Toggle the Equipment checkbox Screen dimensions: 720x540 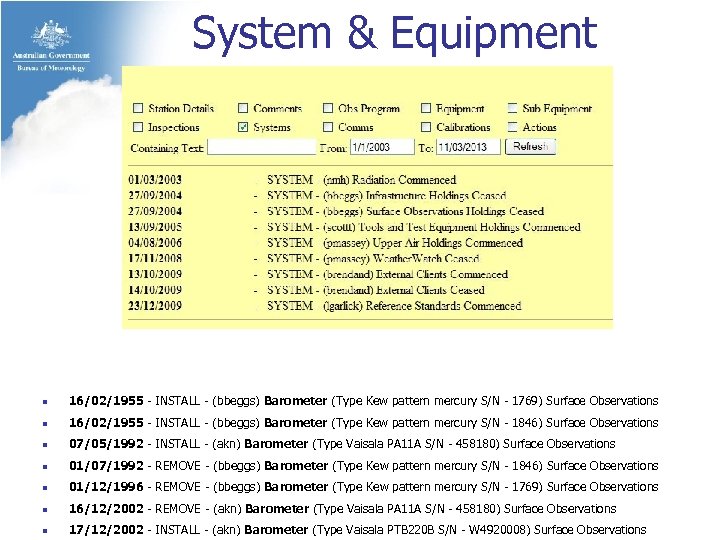click(x=426, y=108)
